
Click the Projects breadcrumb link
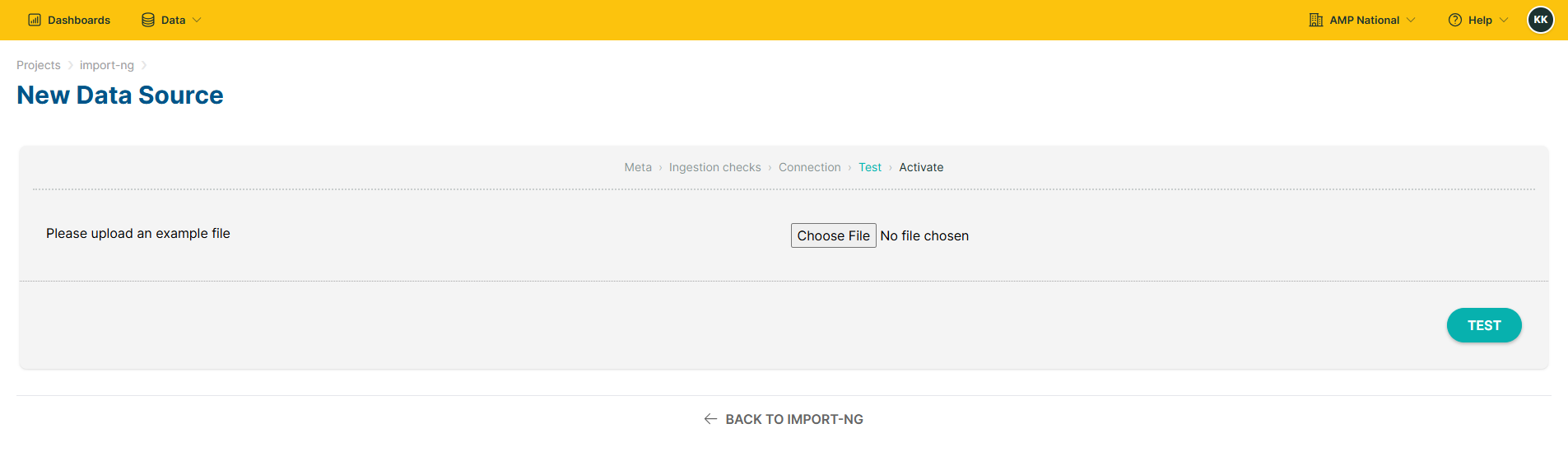coord(39,65)
